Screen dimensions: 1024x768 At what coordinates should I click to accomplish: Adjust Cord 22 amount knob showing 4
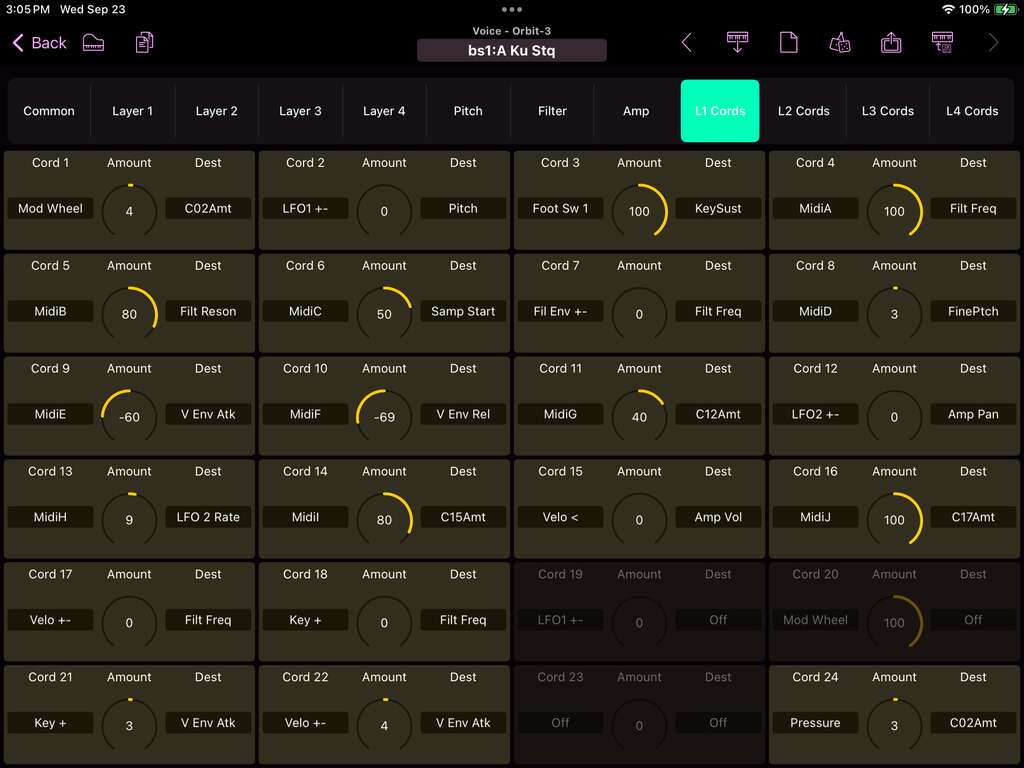(x=384, y=726)
